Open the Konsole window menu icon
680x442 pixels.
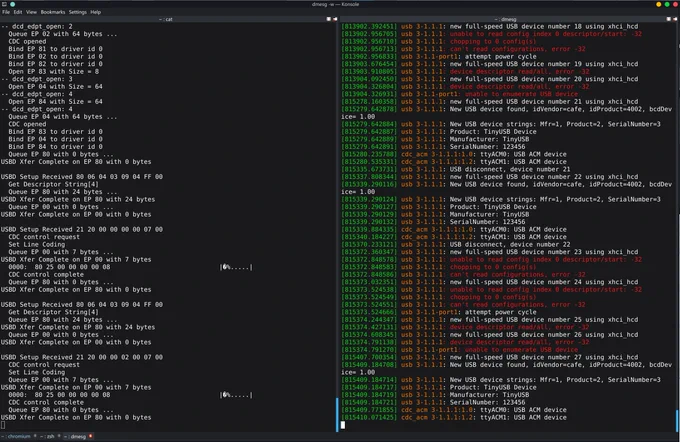(4, 4)
